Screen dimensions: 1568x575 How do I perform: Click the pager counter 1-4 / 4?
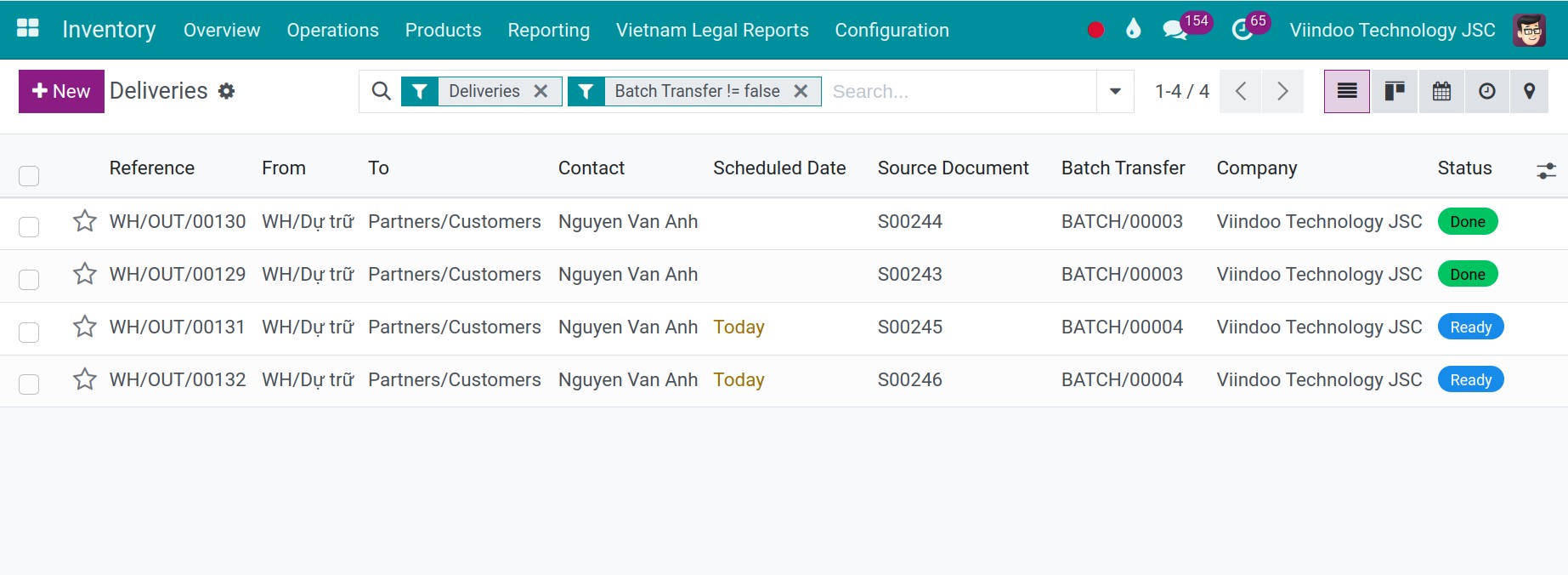(x=1181, y=91)
